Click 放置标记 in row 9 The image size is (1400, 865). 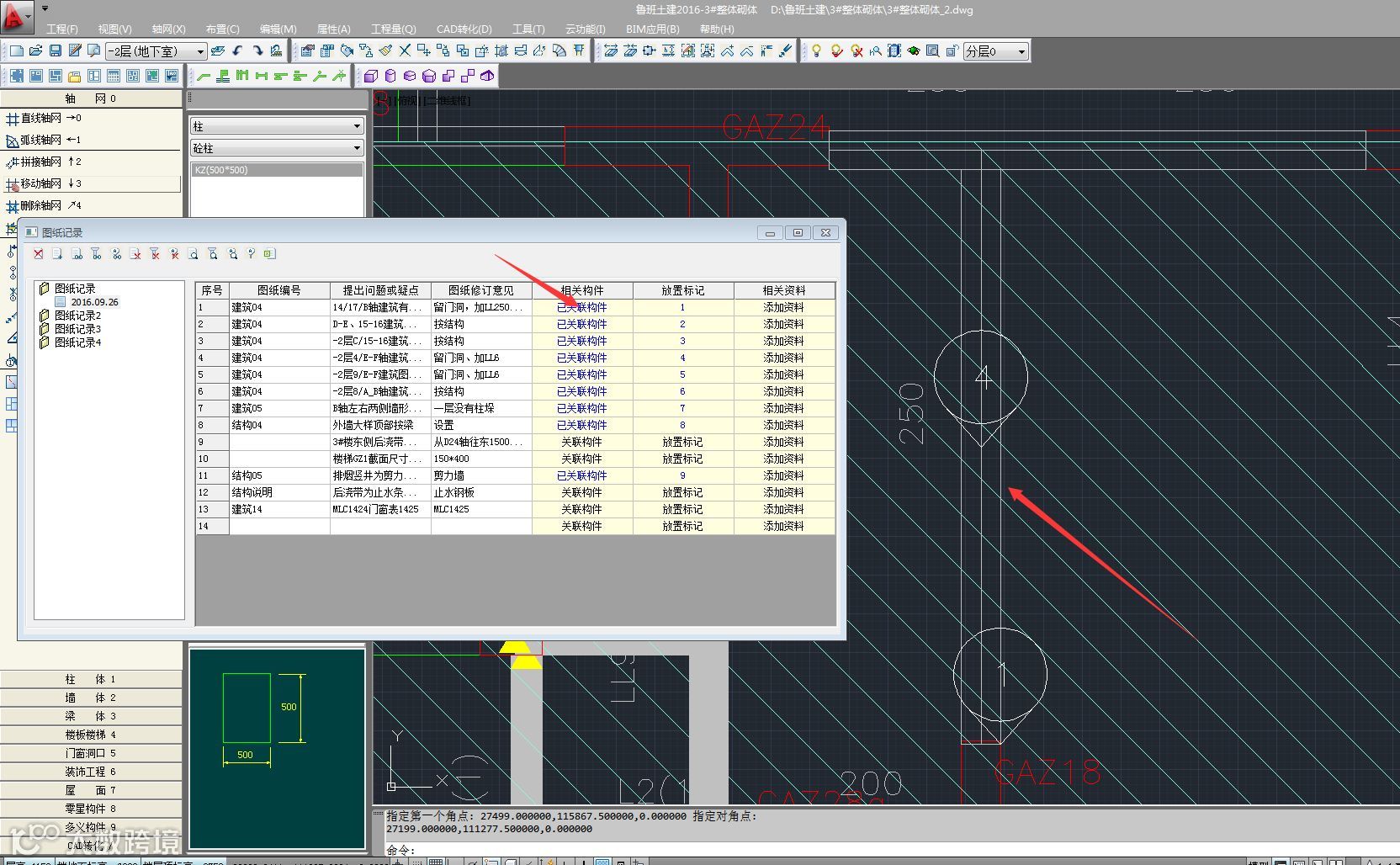(682, 443)
